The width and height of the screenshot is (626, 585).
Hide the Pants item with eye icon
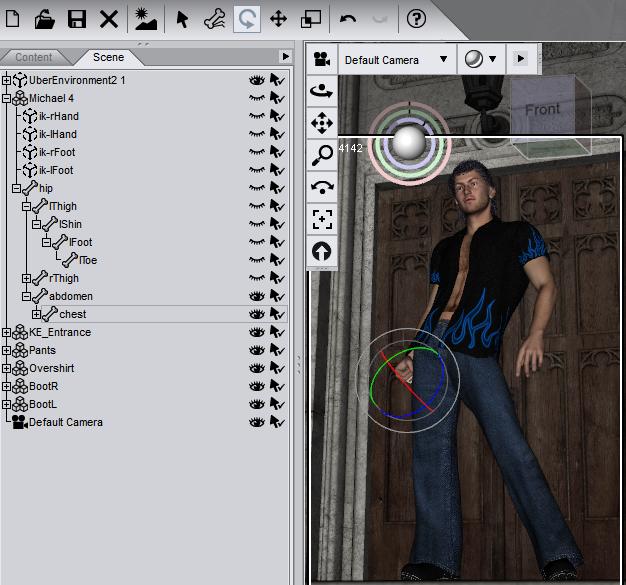click(257, 350)
